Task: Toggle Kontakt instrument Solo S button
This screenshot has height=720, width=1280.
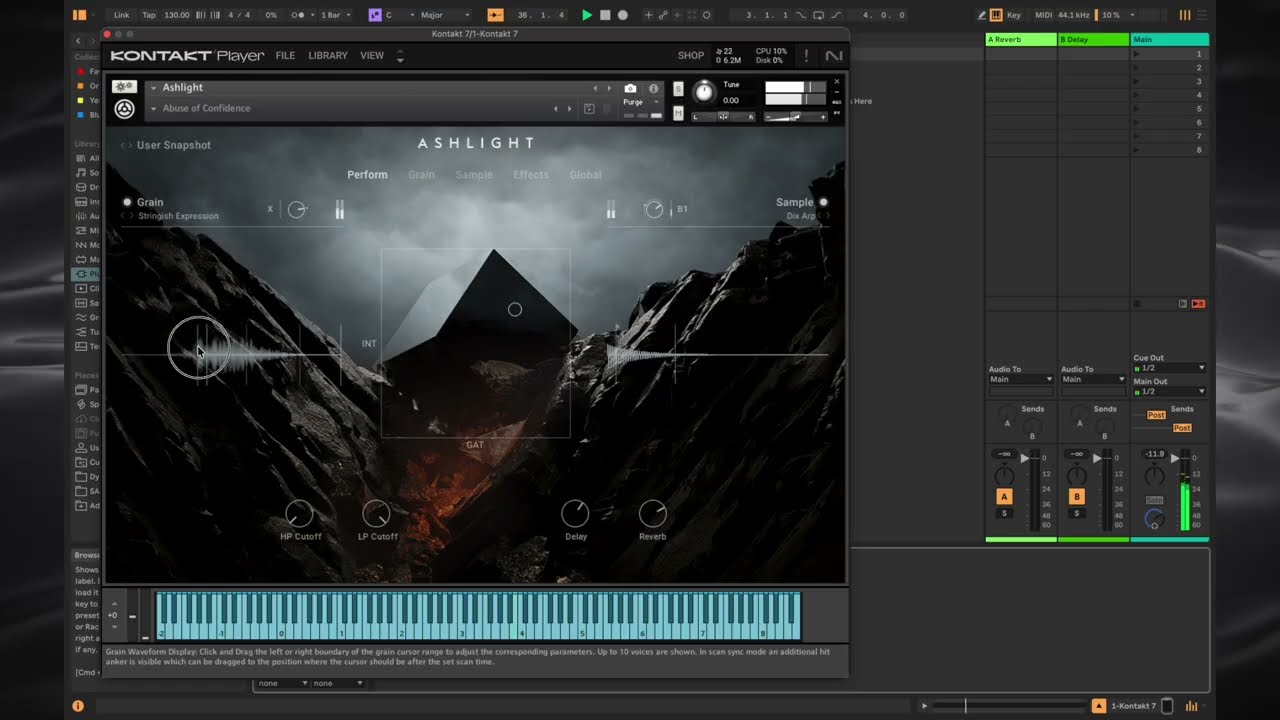Action: pyautogui.click(x=679, y=89)
